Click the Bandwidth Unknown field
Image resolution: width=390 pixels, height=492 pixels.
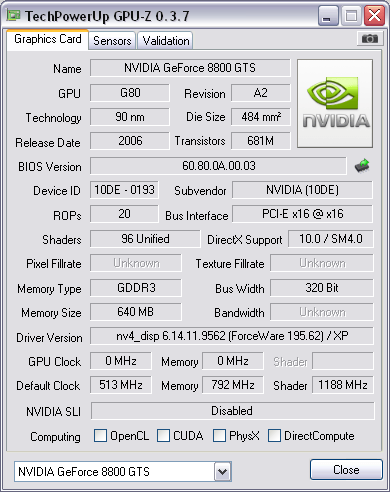coord(322,312)
